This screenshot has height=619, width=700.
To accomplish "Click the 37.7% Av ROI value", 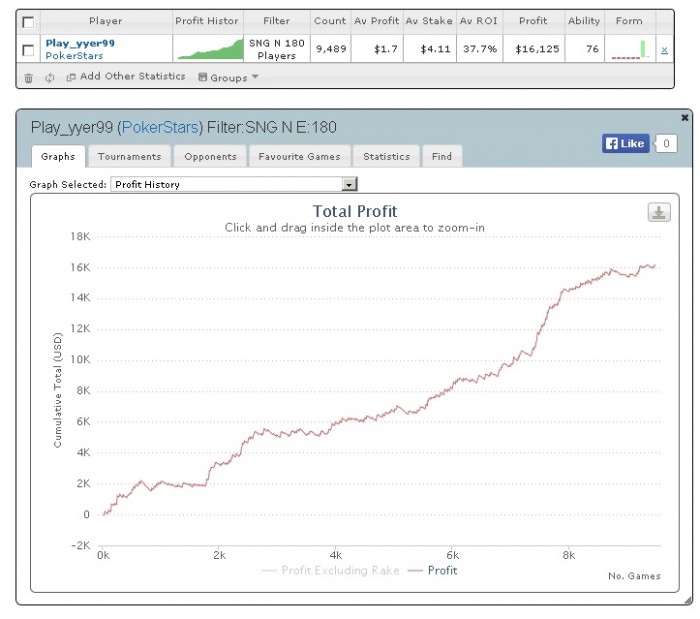I will pos(480,49).
